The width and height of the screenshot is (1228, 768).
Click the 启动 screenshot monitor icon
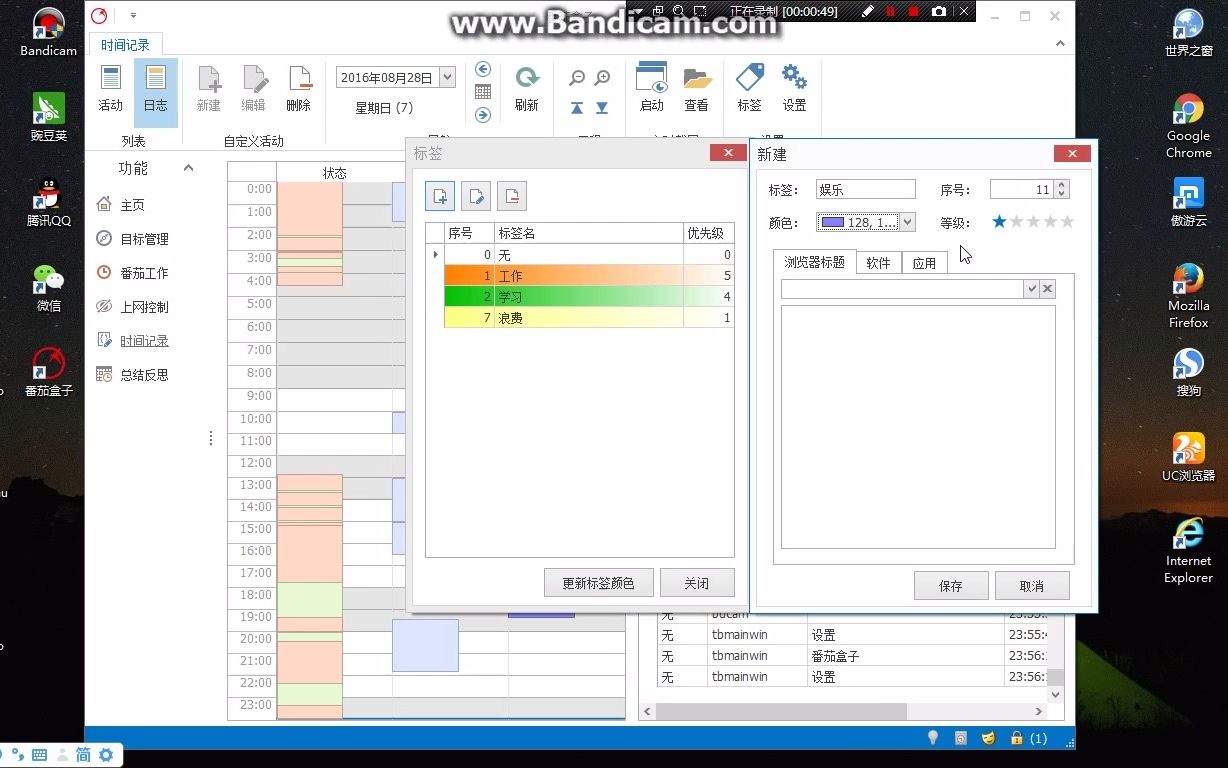[652, 89]
